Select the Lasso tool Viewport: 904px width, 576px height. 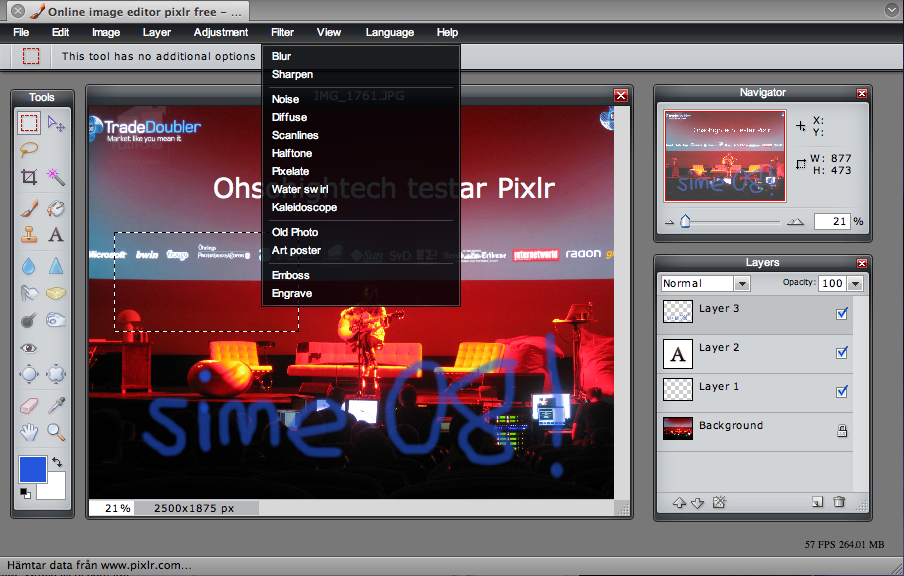tap(29, 150)
